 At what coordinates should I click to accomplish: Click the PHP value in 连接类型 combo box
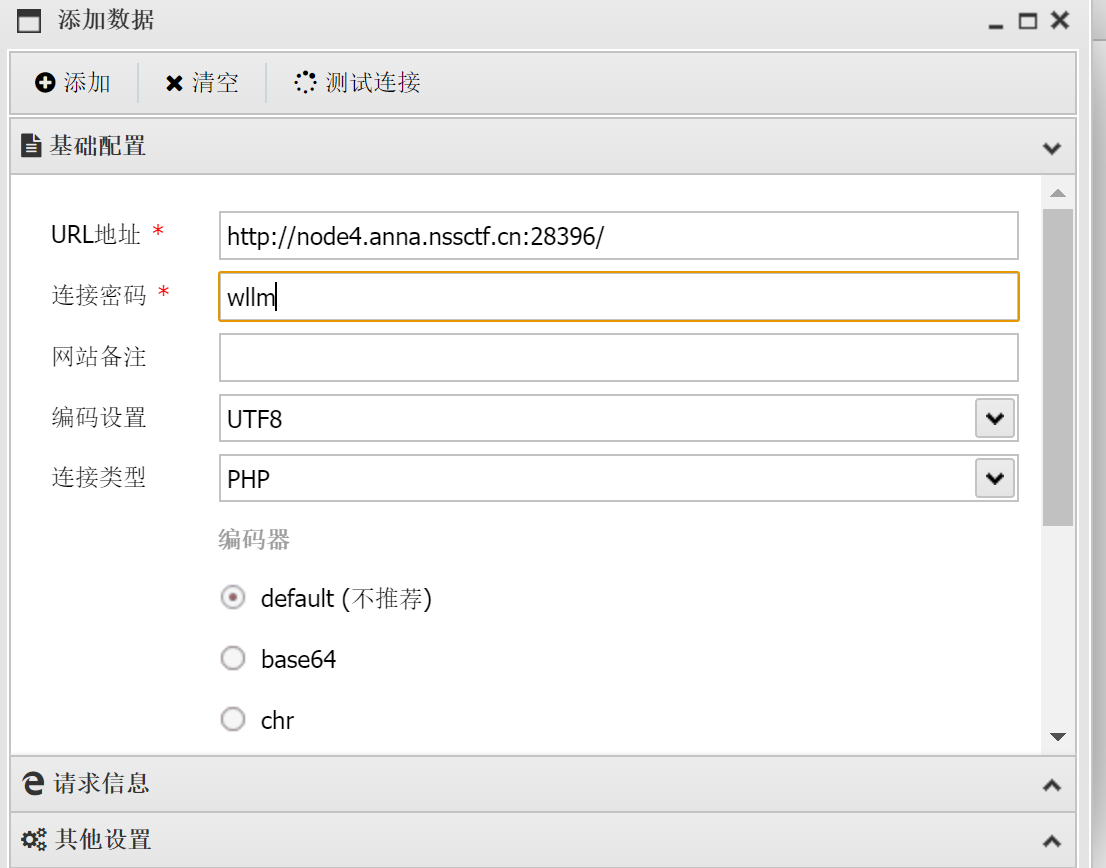[248, 479]
